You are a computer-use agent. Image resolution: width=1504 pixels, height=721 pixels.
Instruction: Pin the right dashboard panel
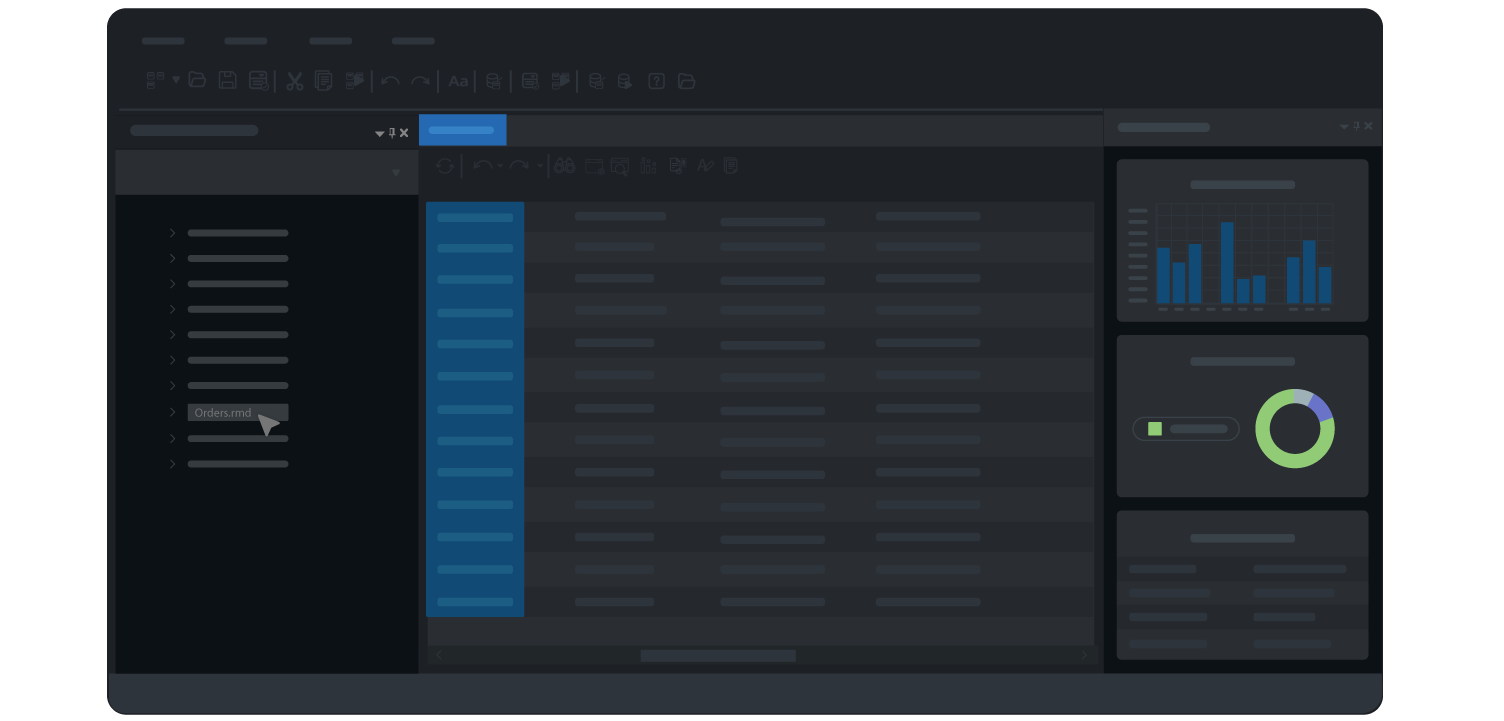point(1357,126)
